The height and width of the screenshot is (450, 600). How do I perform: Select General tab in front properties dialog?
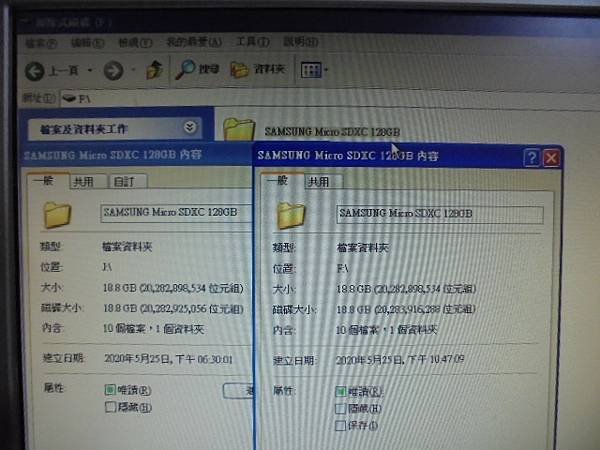tap(282, 181)
